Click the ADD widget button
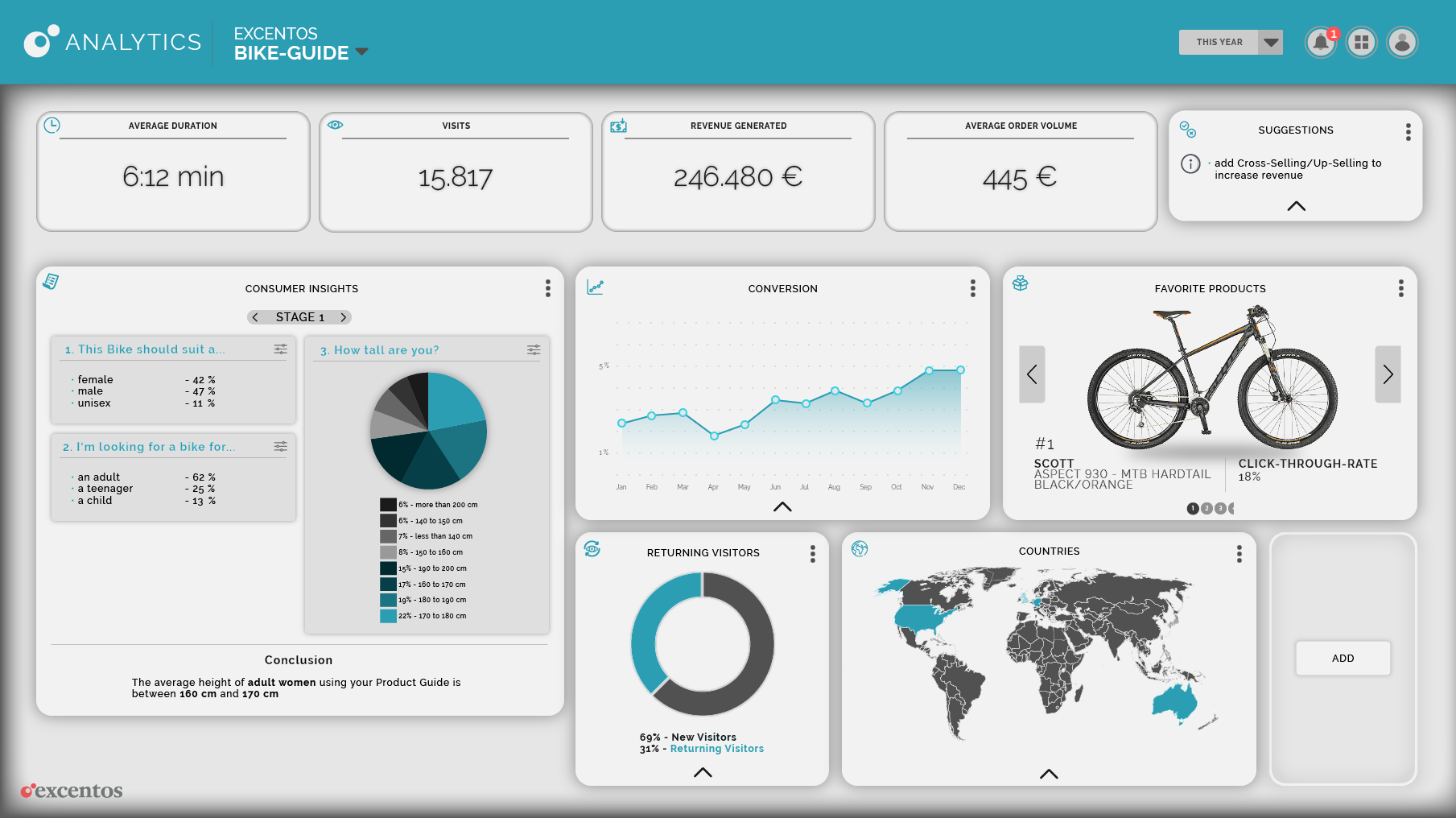This screenshot has height=818, width=1456. click(1343, 658)
